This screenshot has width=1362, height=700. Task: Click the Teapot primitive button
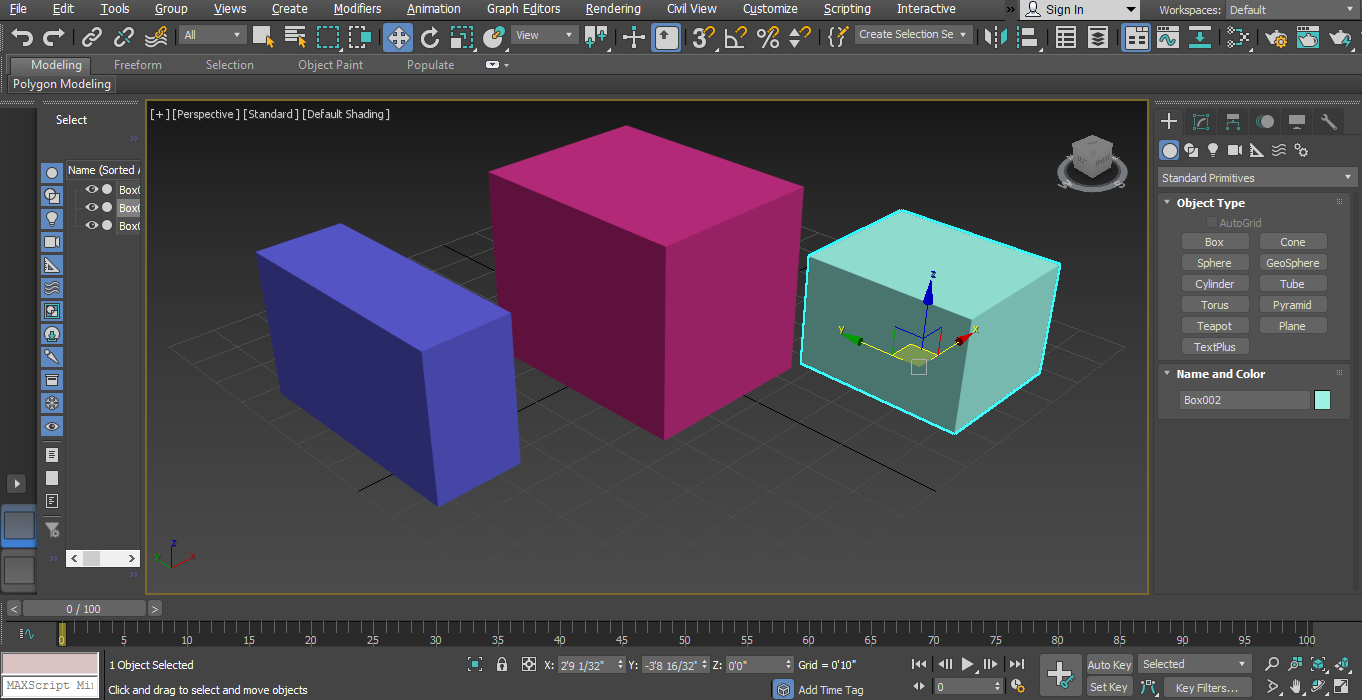click(1214, 326)
